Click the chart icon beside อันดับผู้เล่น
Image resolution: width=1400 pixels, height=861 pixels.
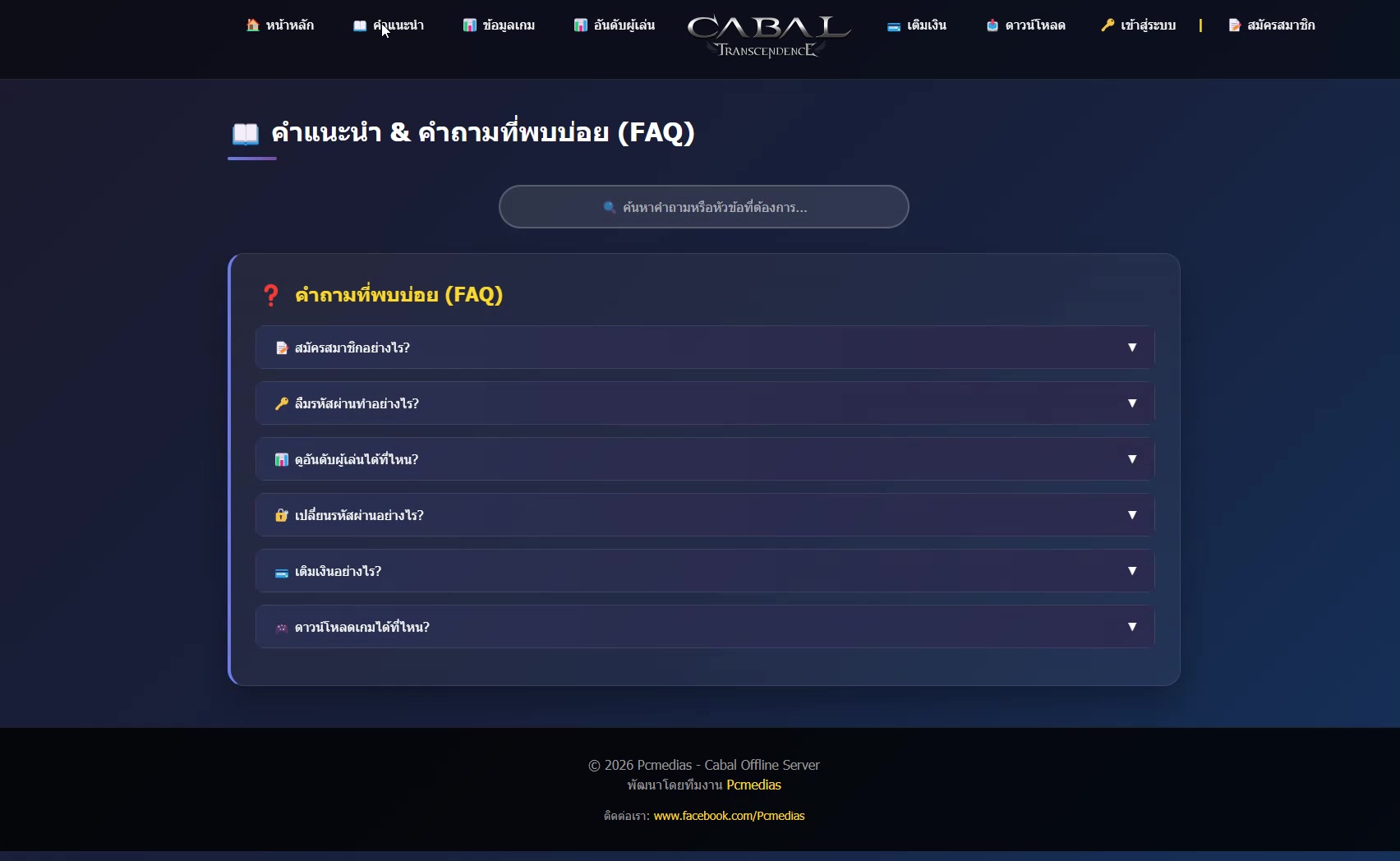(x=581, y=25)
